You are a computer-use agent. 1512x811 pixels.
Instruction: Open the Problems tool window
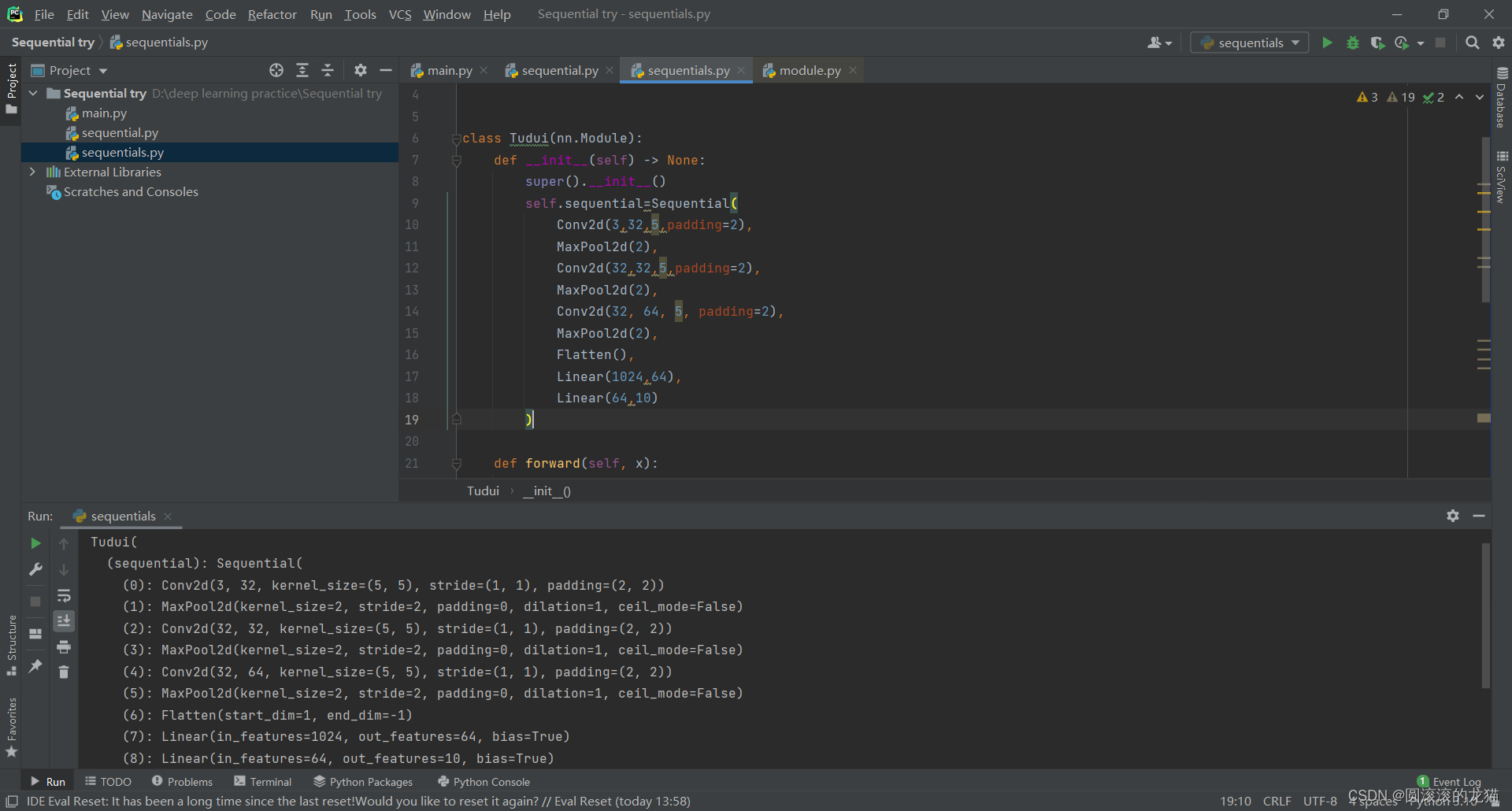point(182,782)
